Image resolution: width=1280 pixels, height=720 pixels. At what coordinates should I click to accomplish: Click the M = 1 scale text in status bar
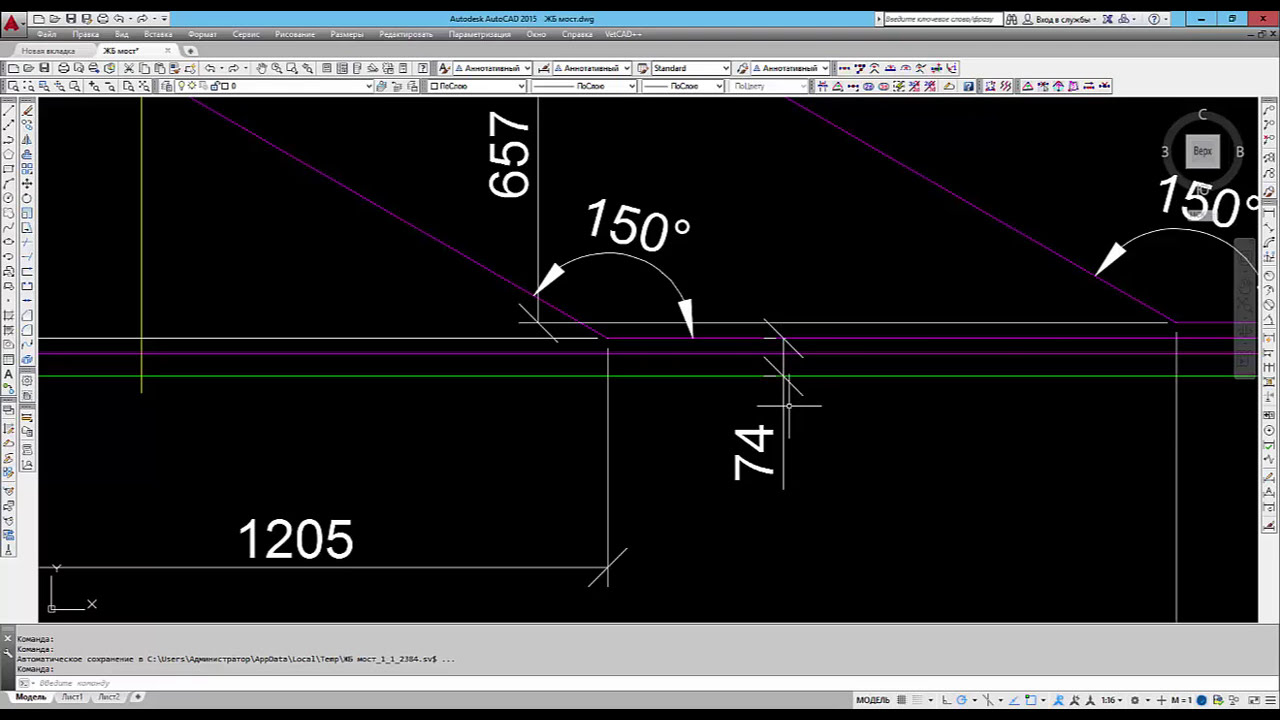pyautogui.click(x=1181, y=700)
